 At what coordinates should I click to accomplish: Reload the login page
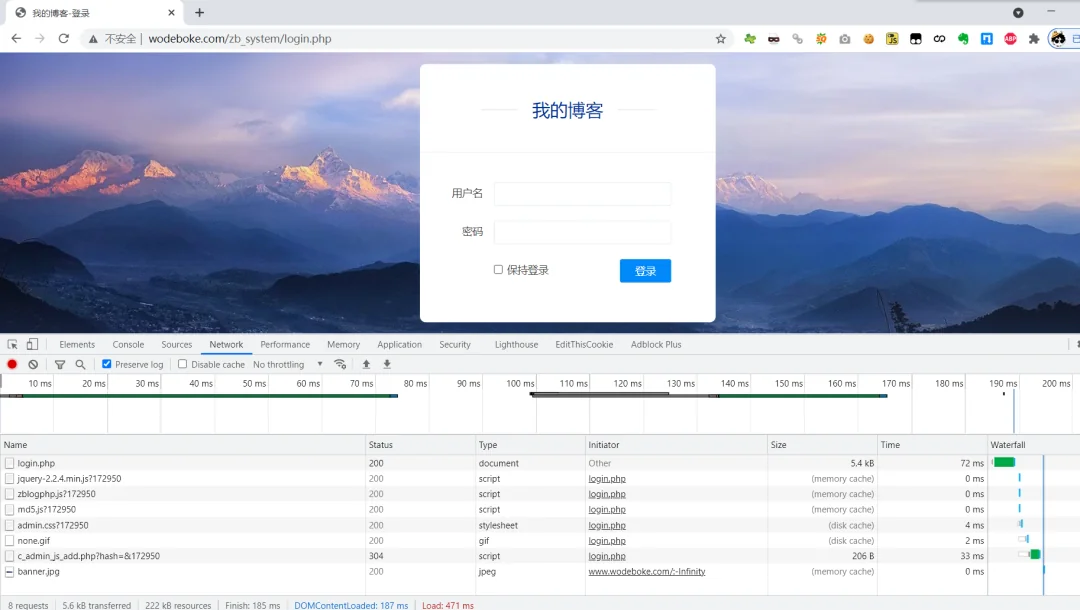[63, 39]
